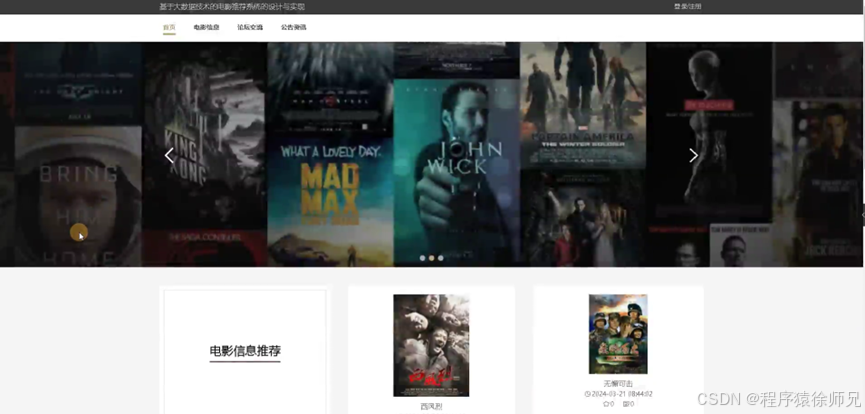Click star favorite icon under 无懈可击

pos(606,404)
